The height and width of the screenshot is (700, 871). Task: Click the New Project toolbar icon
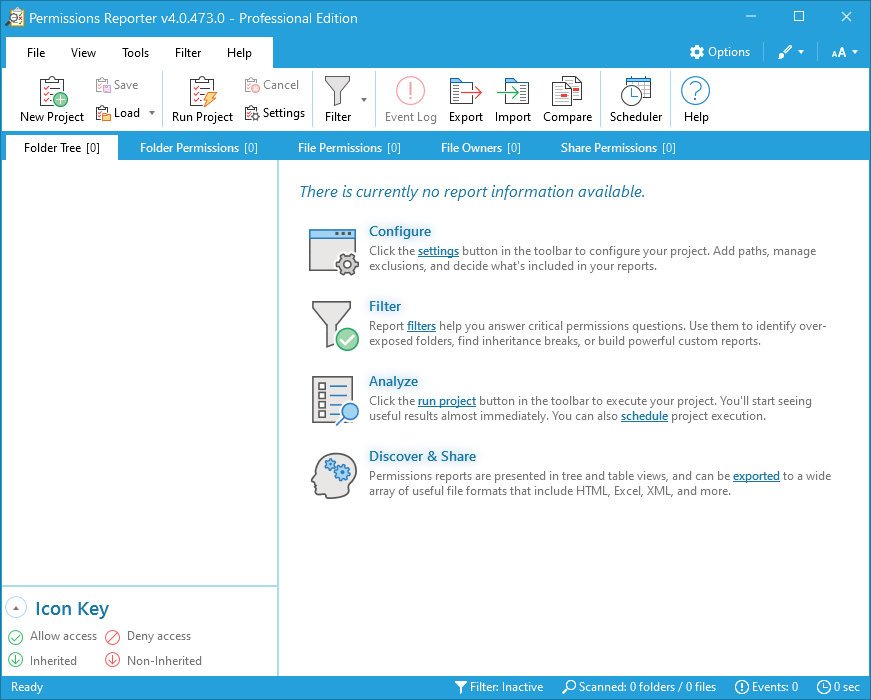[52, 92]
